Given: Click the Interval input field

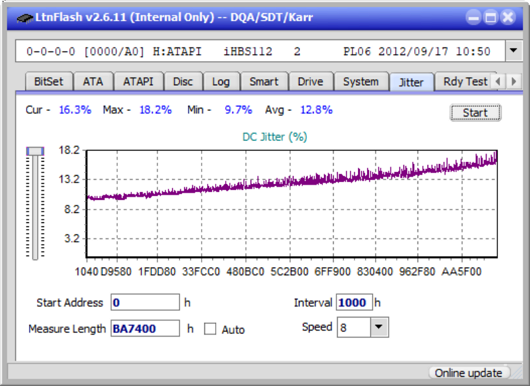Looking at the screenshot, I should pyautogui.click(x=354, y=302).
